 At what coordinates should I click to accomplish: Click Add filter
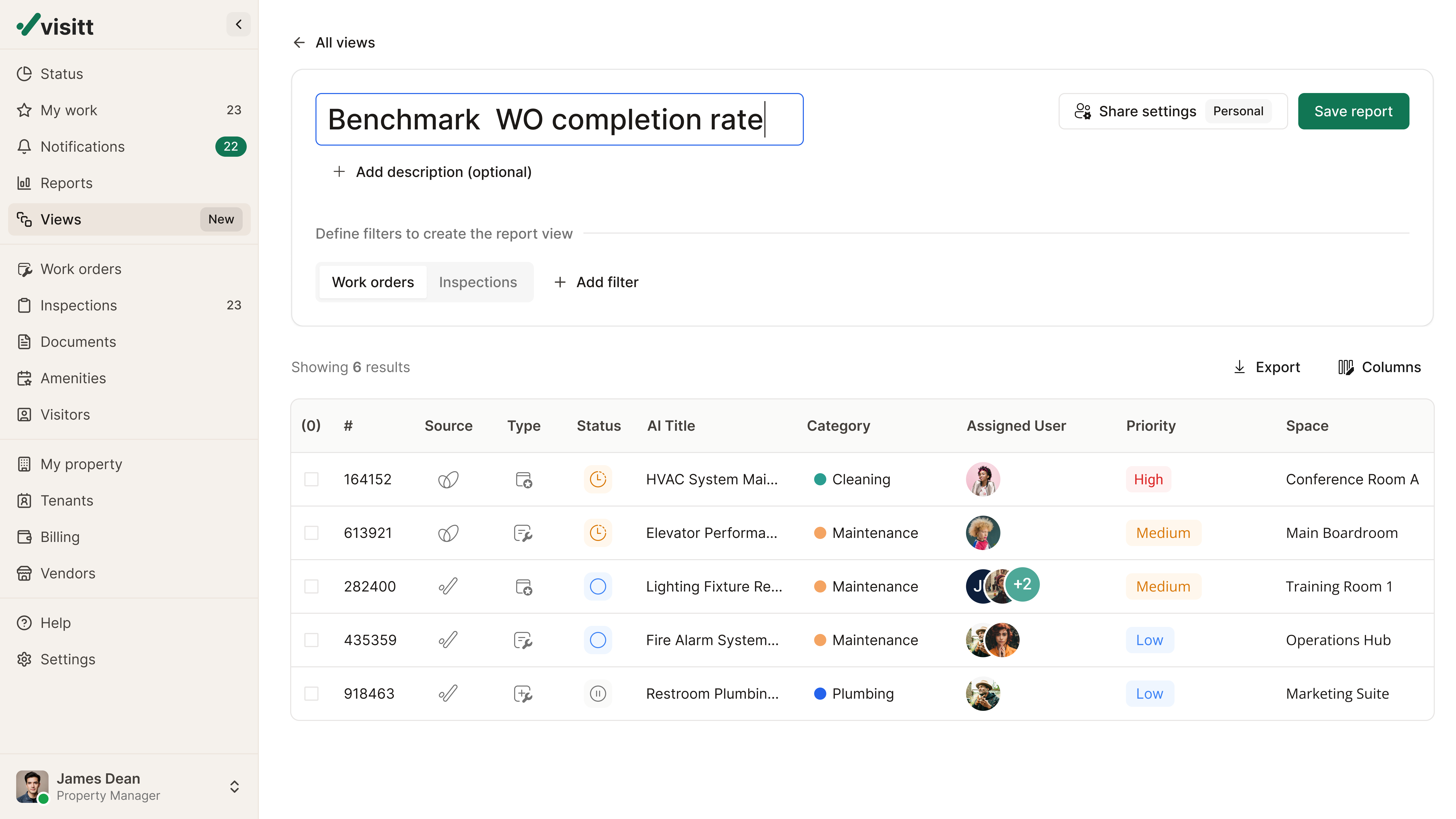[x=596, y=282]
